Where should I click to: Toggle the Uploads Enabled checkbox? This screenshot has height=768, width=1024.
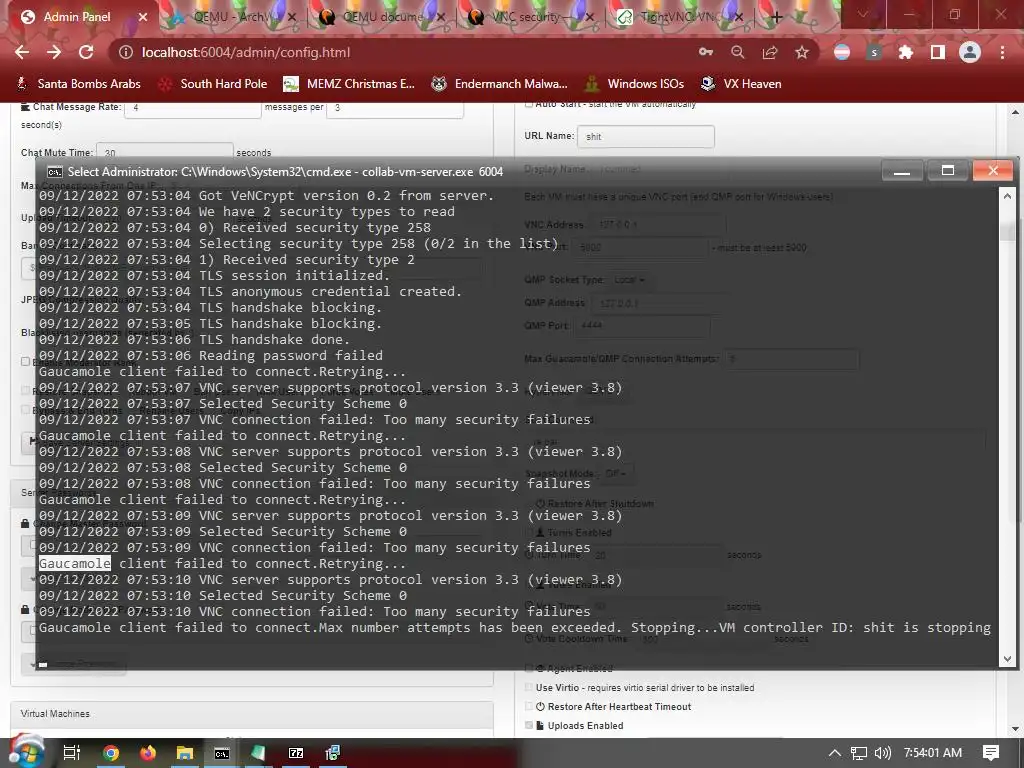click(x=529, y=726)
